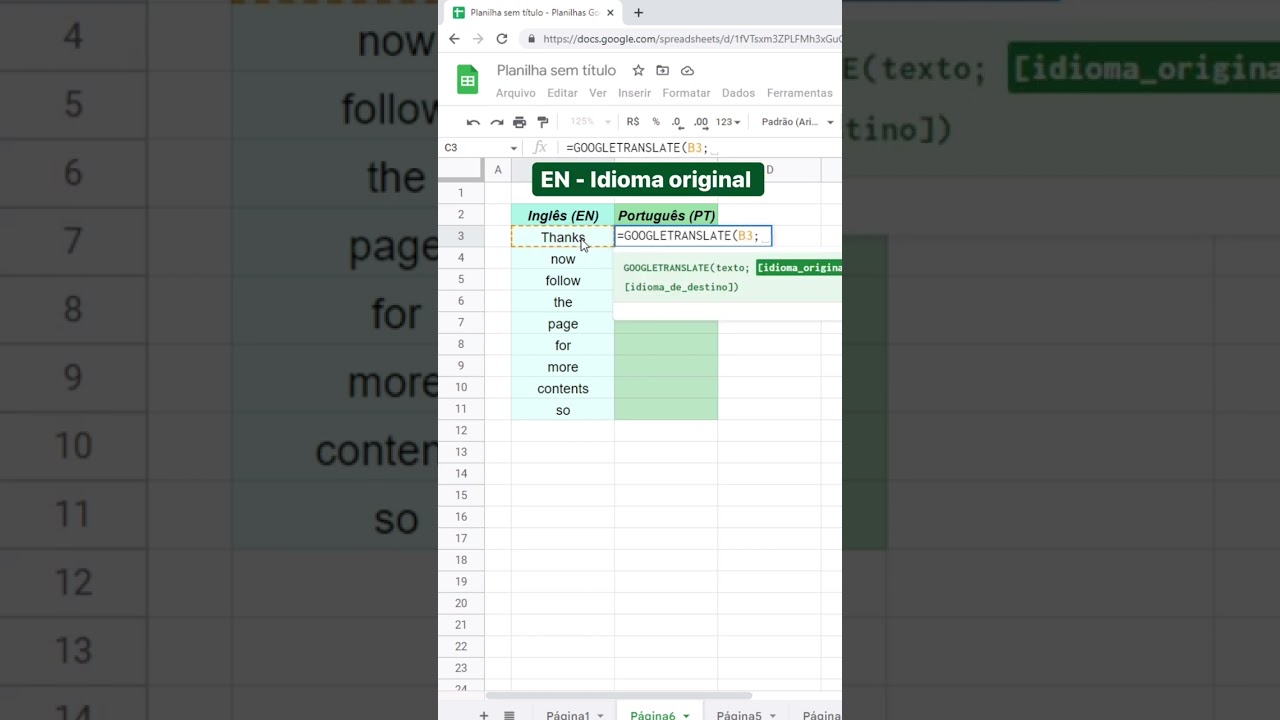Check the cloud save status icon

click(687, 70)
